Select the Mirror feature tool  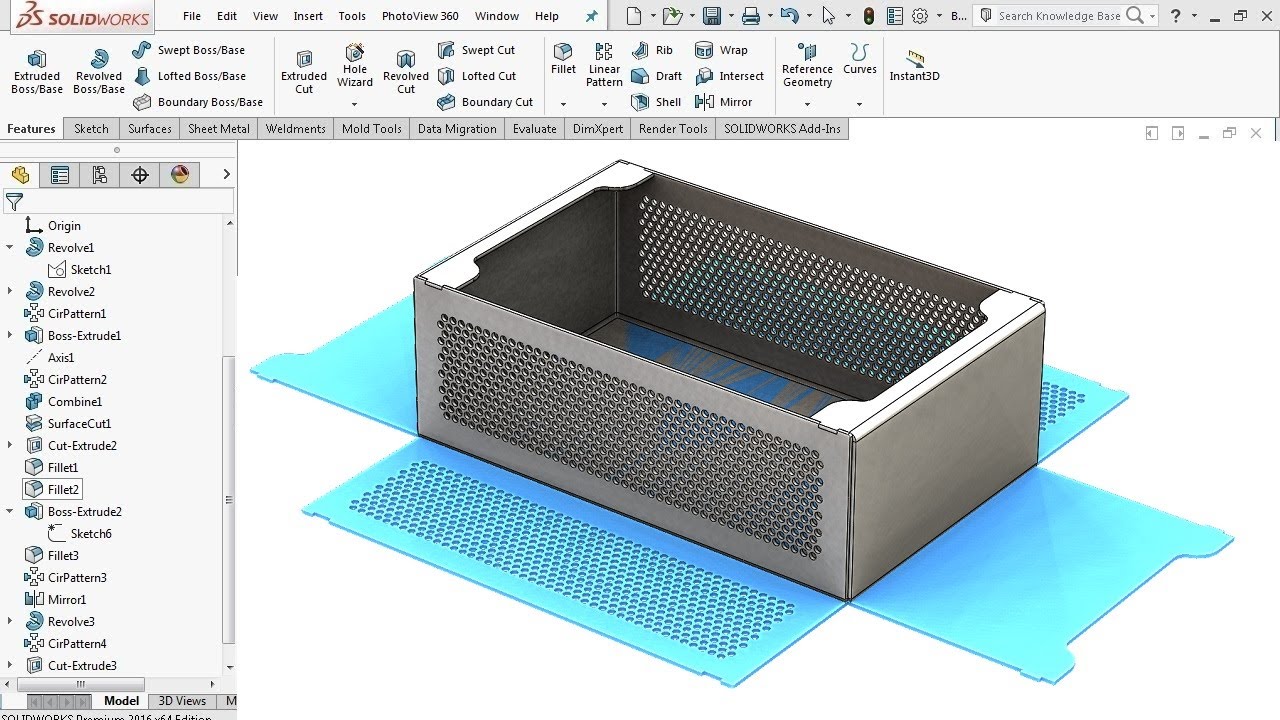[723, 102]
